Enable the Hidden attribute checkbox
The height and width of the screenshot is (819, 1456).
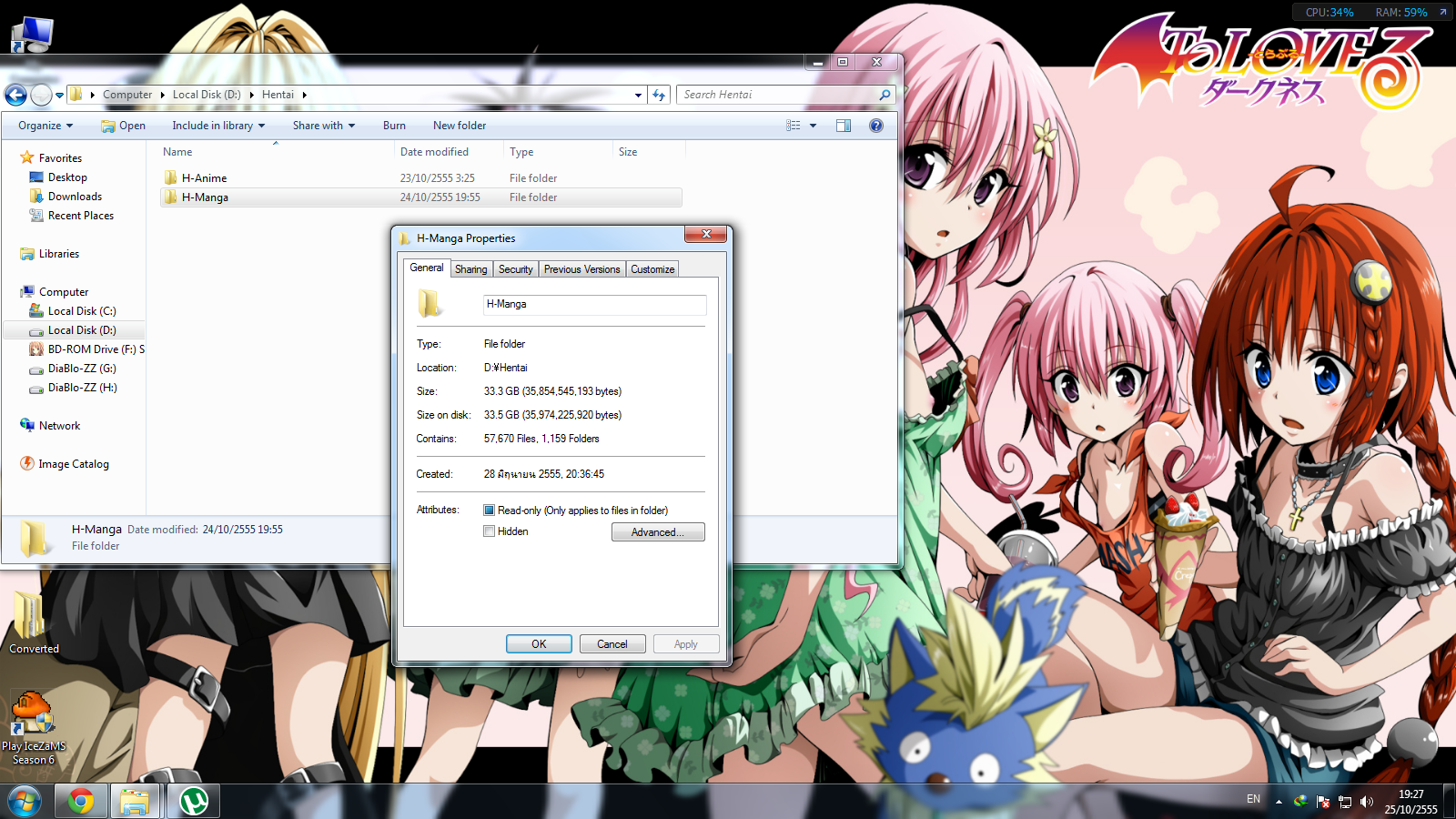coord(490,531)
